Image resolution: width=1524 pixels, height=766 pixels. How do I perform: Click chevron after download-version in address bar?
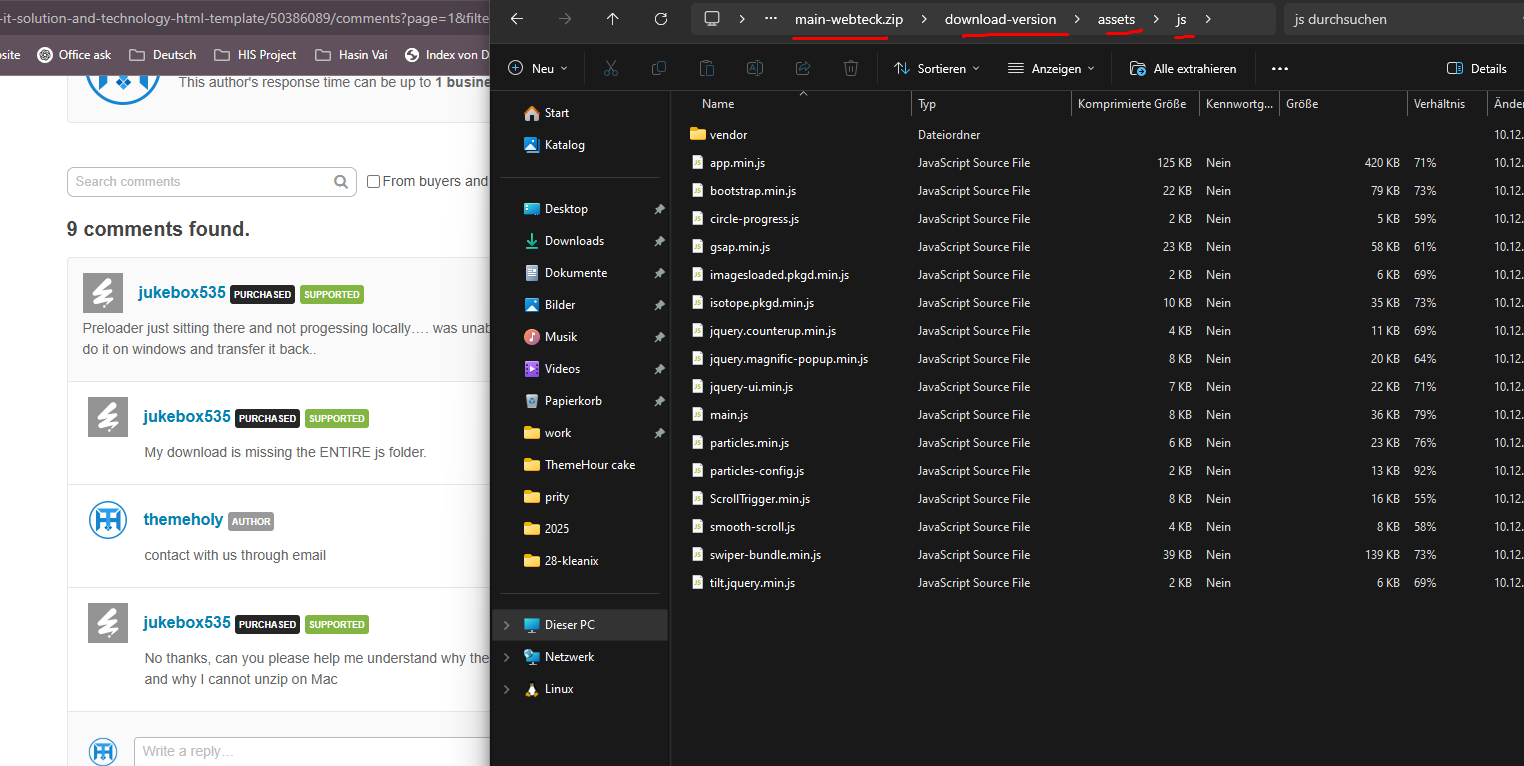(1077, 19)
